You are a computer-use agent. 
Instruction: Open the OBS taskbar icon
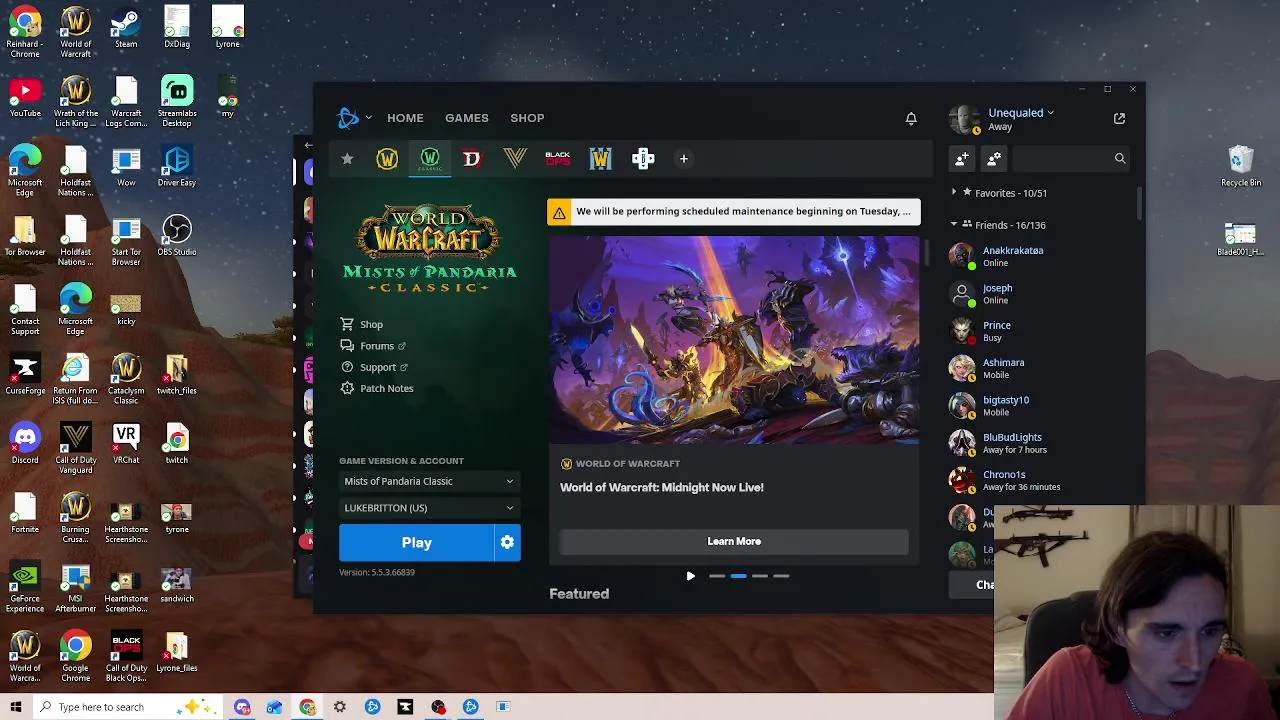tap(438, 707)
